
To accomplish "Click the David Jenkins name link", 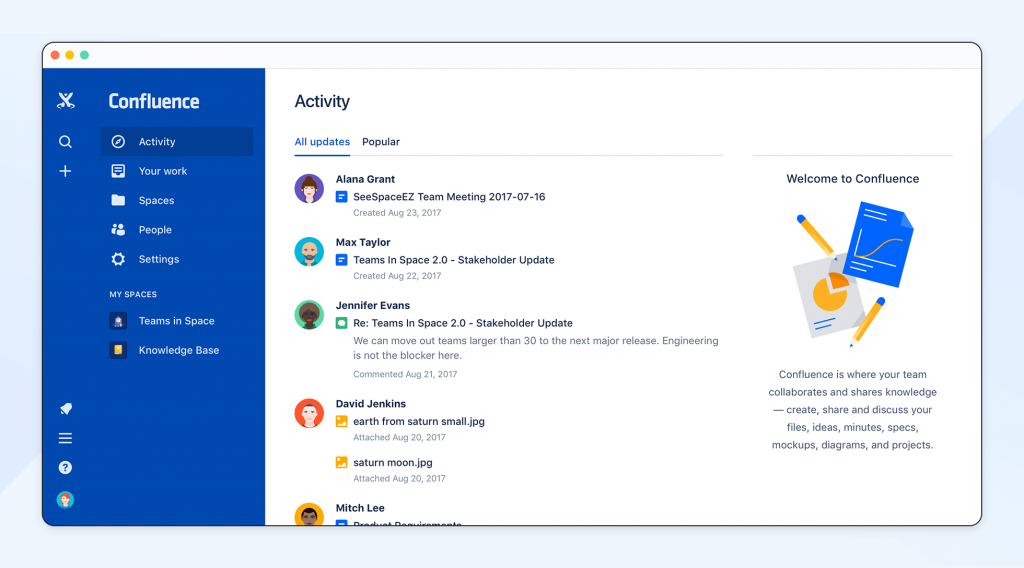I will (x=371, y=404).
